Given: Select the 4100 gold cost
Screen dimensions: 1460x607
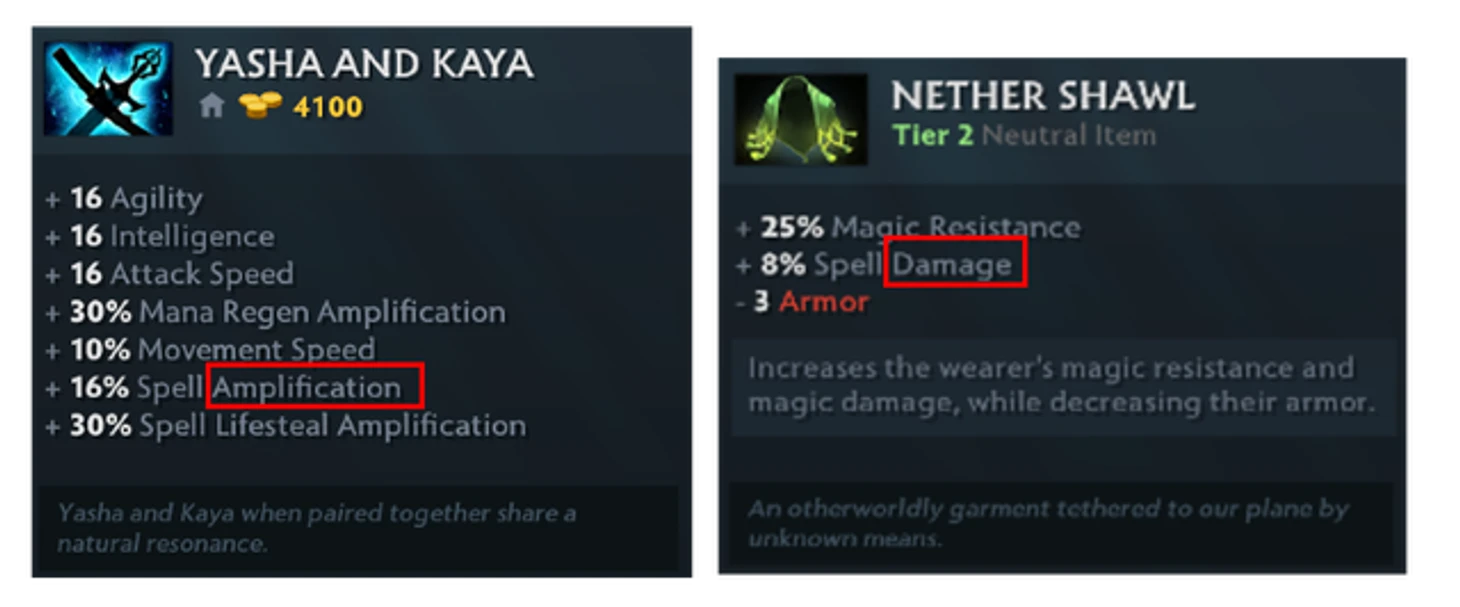Looking at the screenshot, I should tap(327, 106).
